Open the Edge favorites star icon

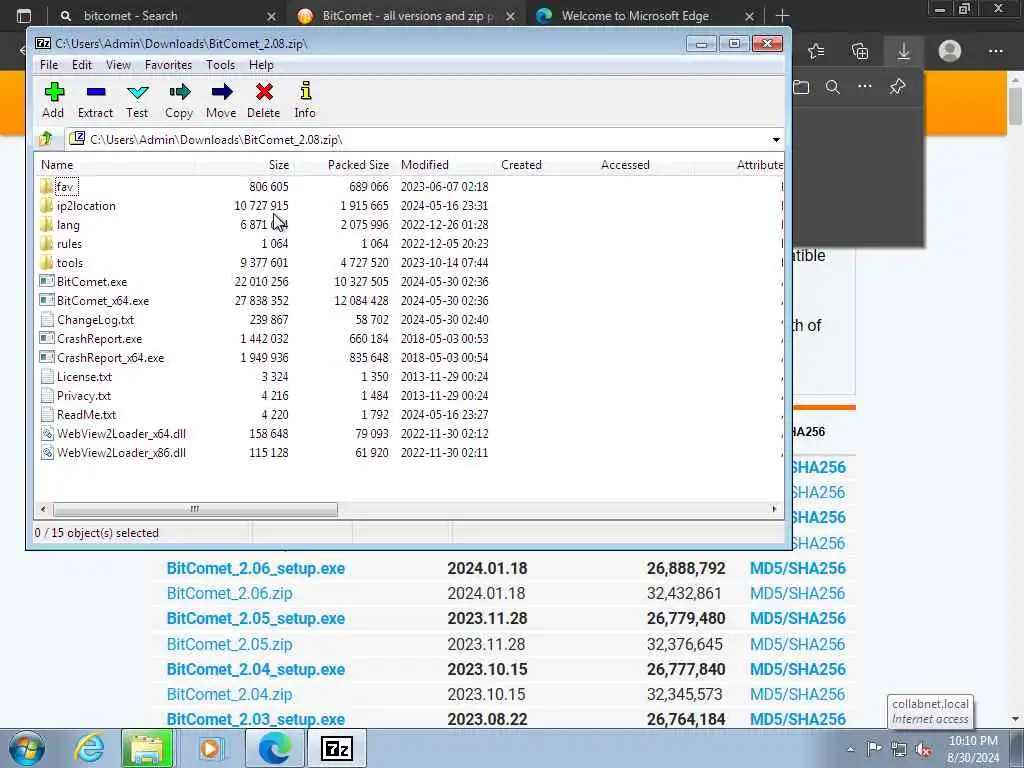click(x=816, y=51)
